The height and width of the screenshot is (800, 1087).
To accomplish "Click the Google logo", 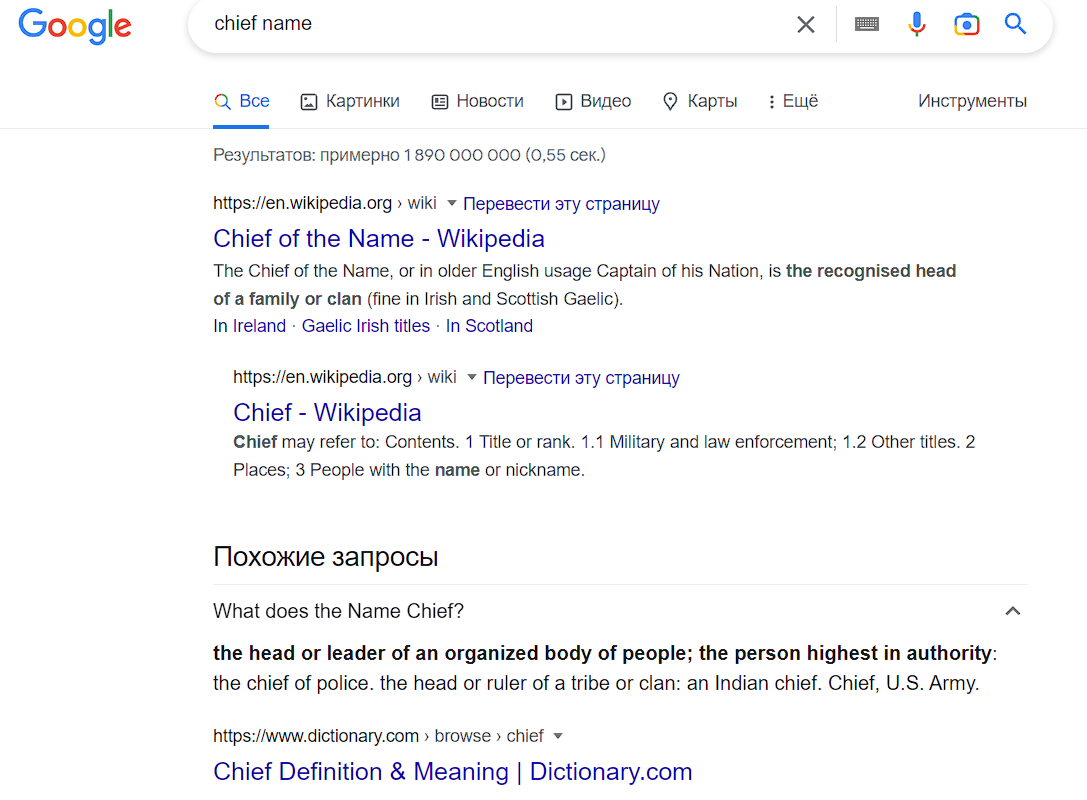I will [75, 25].
